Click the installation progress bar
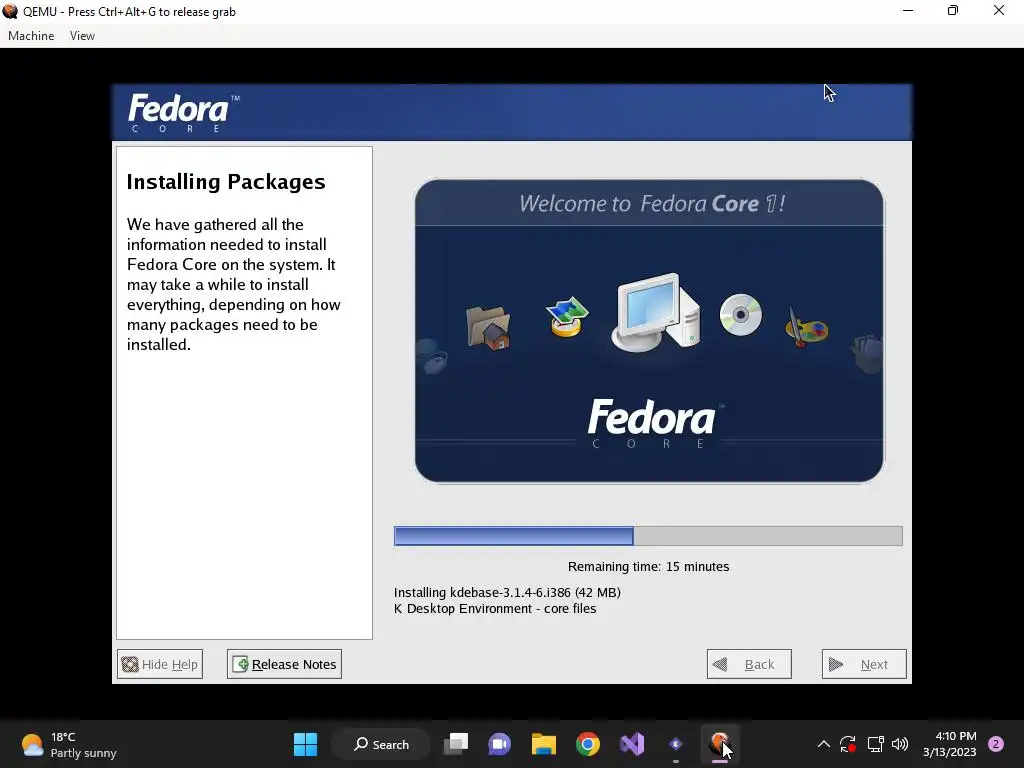1024x768 pixels. click(x=648, y=536)
